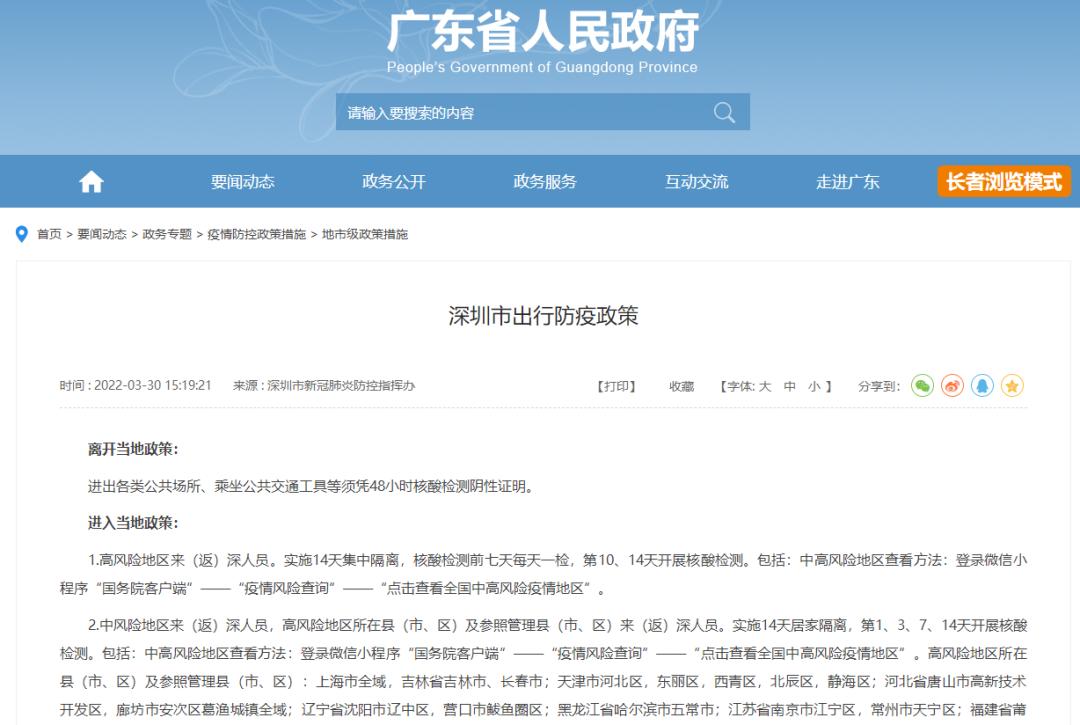Click the 打印 print link
Screen dimensions: 1080x725
(617, 386)
